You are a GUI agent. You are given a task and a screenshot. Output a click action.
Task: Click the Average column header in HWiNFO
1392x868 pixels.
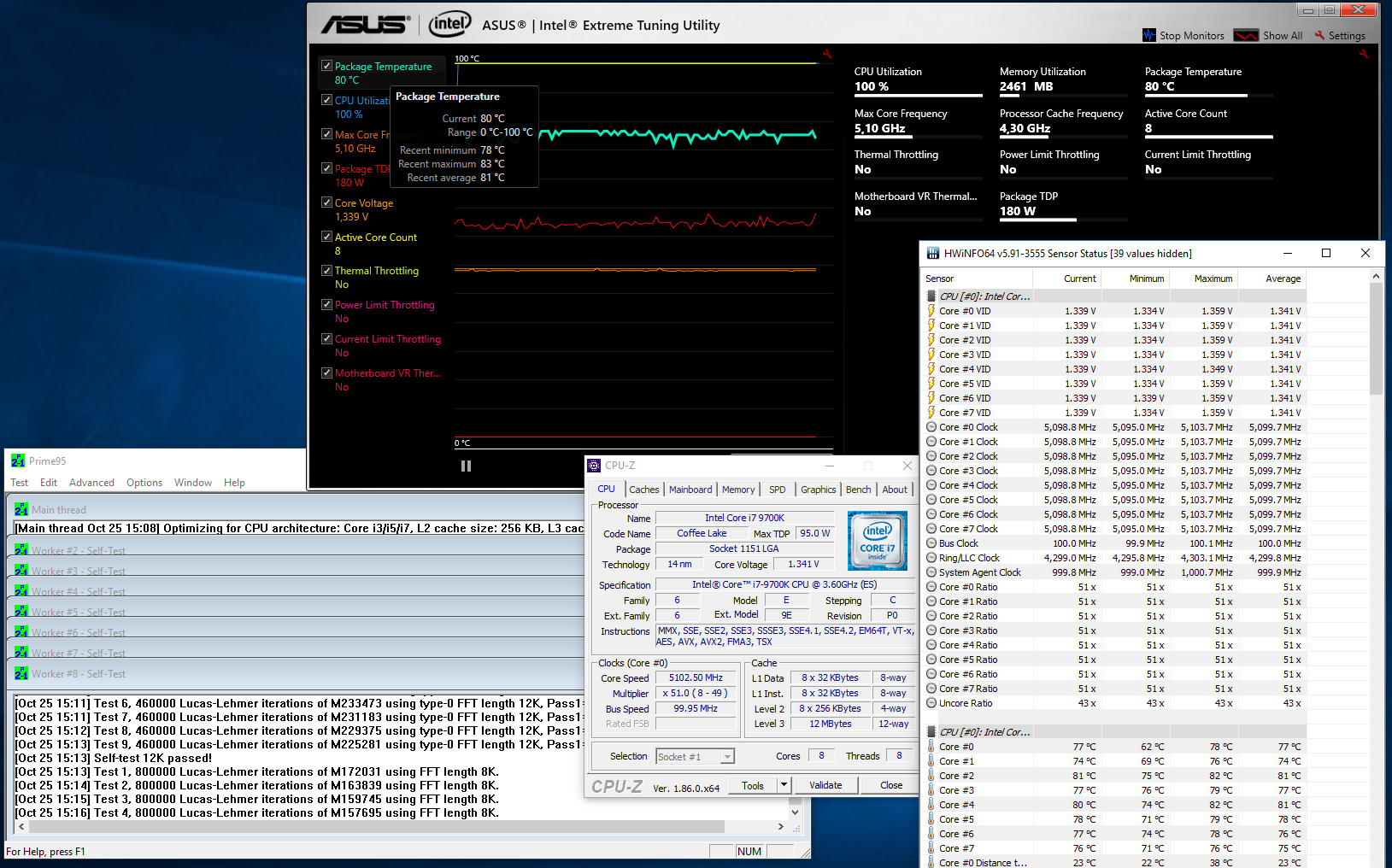click(x=1272, y=279)
